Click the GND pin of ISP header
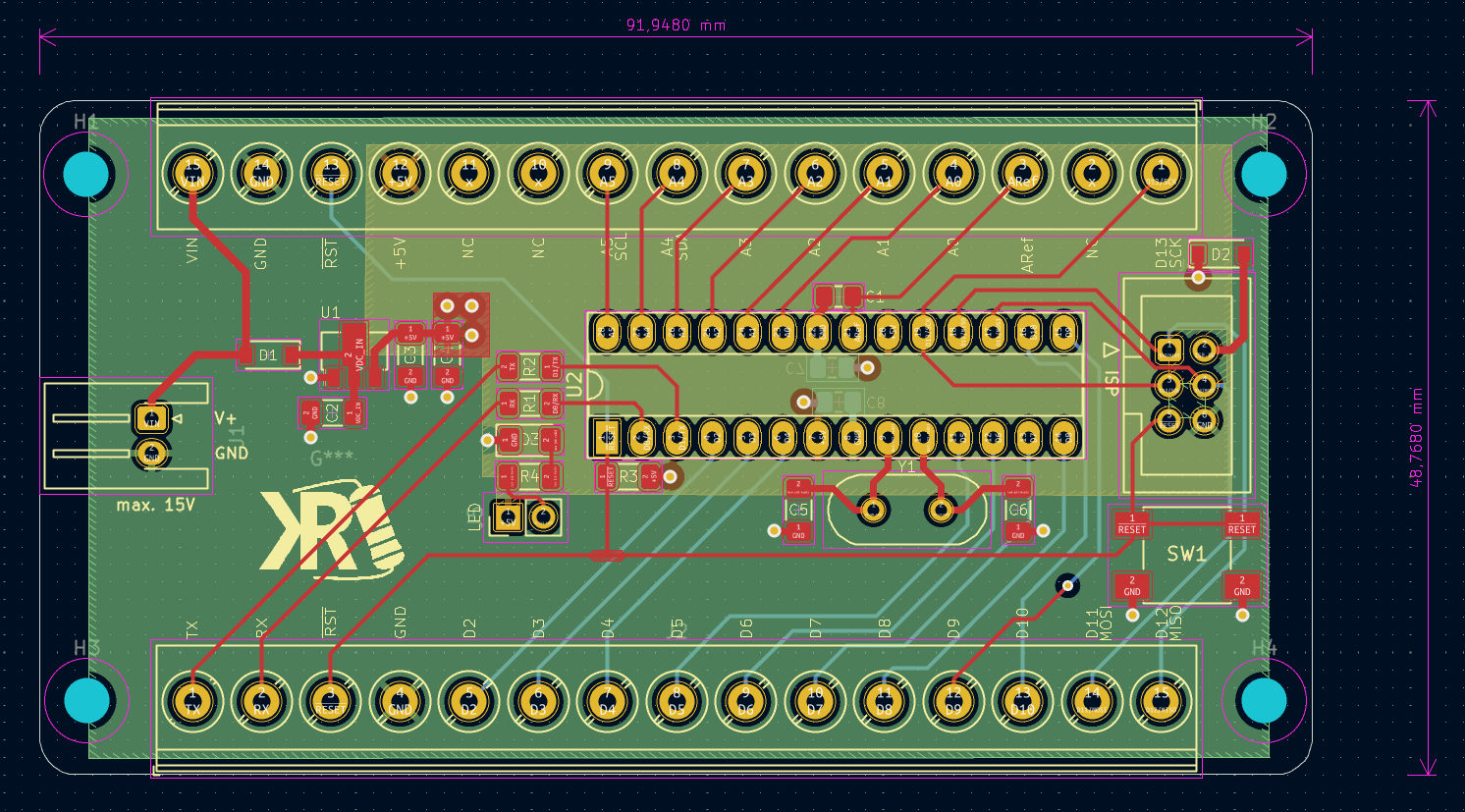Viewport: 1465px width, 812px height. [x=1205, y=420]
